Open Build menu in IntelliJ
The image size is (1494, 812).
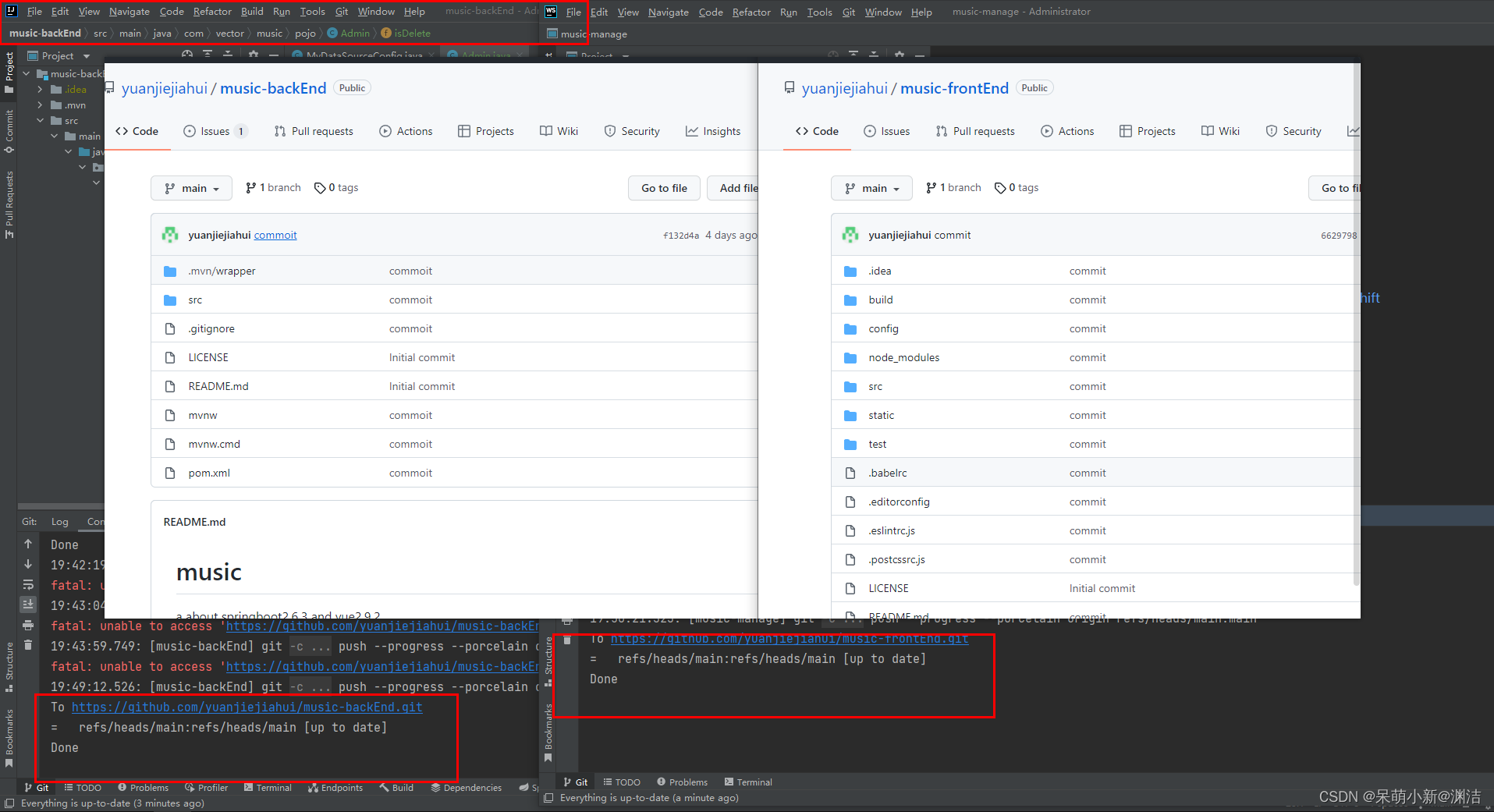pos(252,12)
